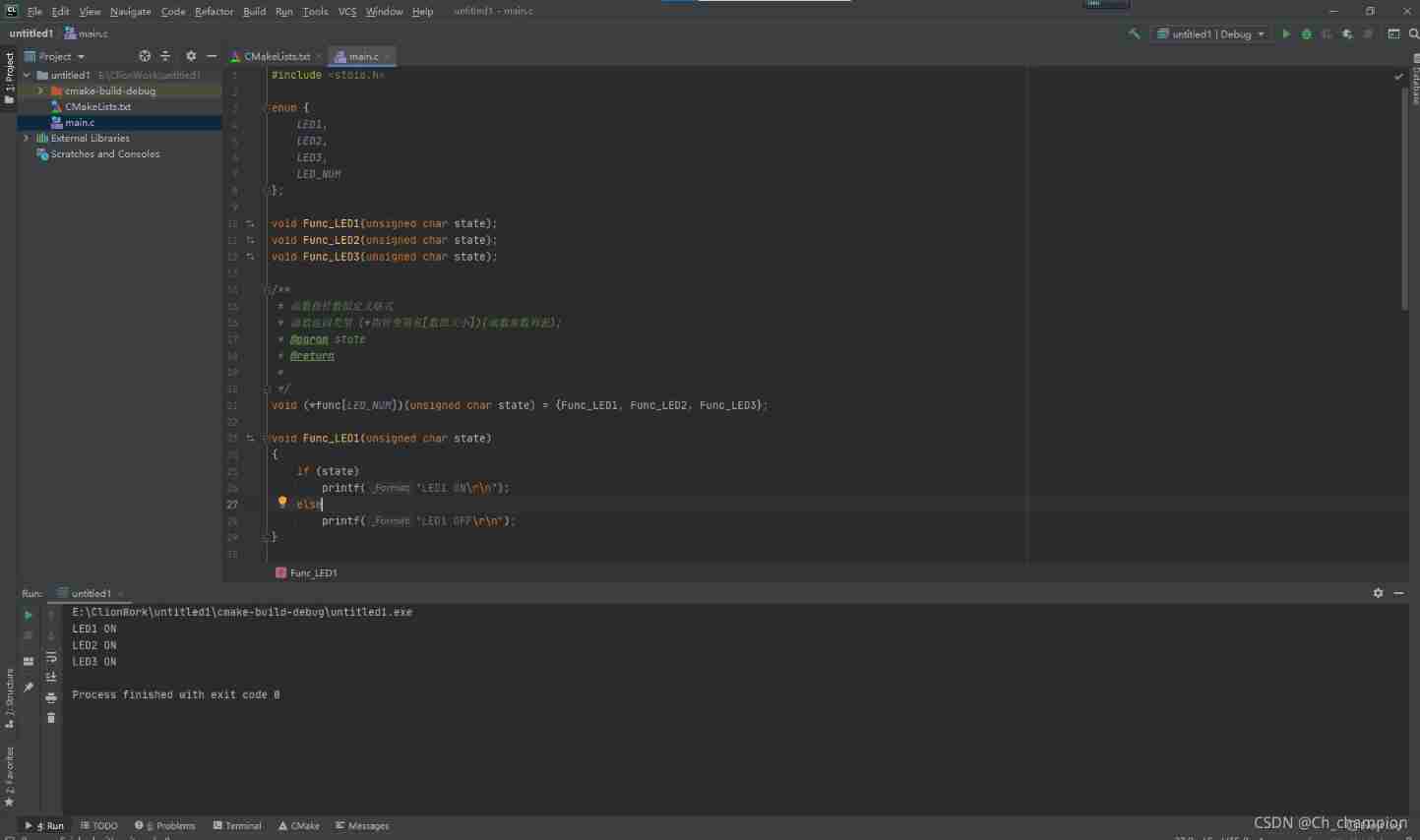The height and width of the screenshot is (840, 1420).
Task: Run untitled1 with the green play icon
Action: click(1285, 33)
